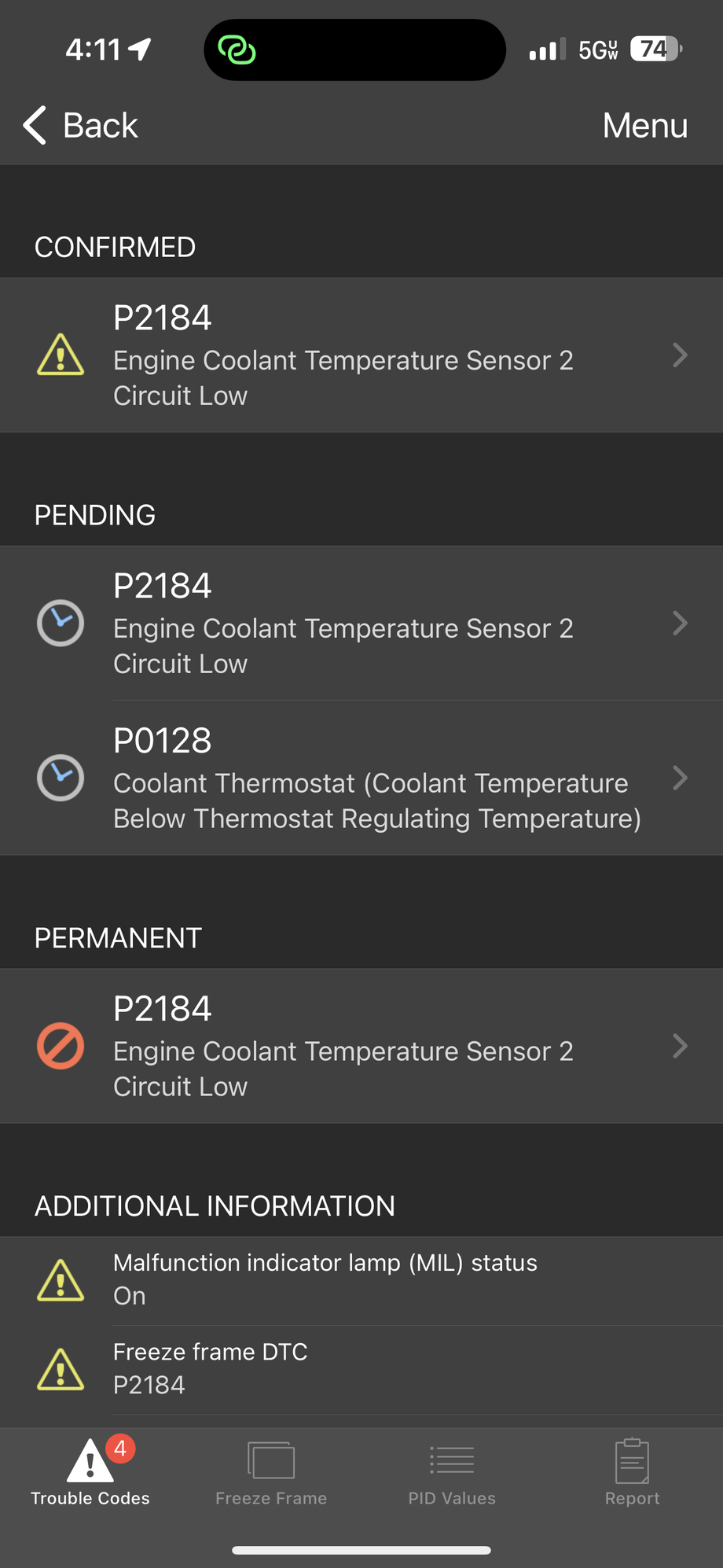Expand the pending P0128 thermostat chevron
Image resolution: width=723 pixels, height=1568 pixels.
click(680, 778)
